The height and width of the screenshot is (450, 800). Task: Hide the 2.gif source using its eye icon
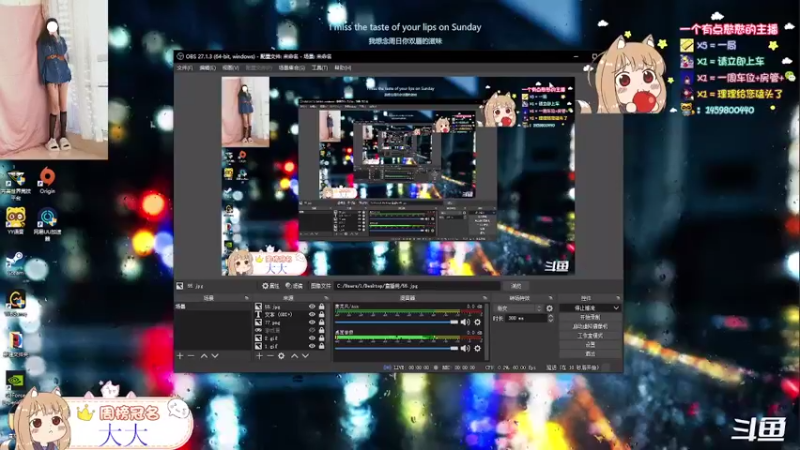tap(312, 338)
